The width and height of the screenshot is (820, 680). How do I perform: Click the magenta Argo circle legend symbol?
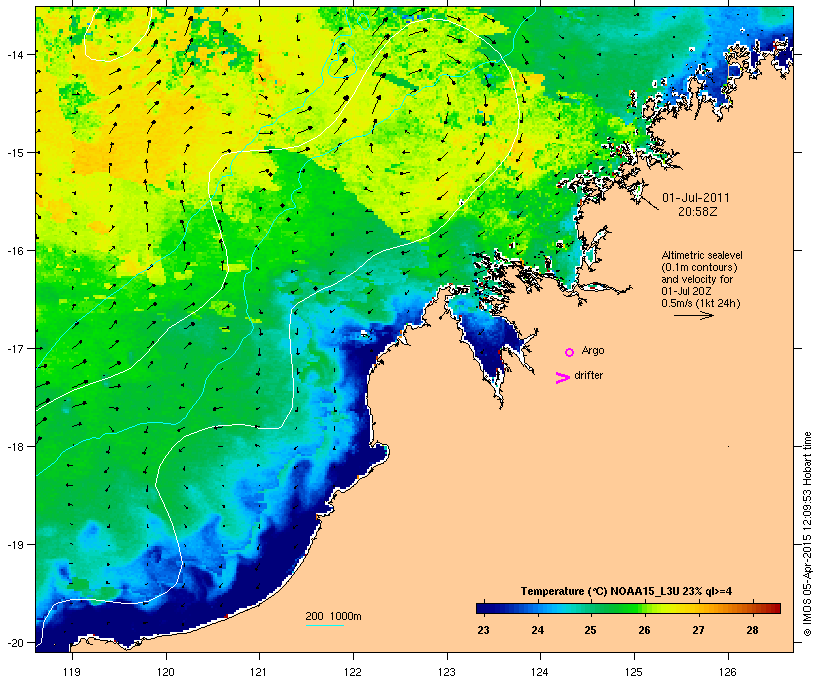(569, 352)
